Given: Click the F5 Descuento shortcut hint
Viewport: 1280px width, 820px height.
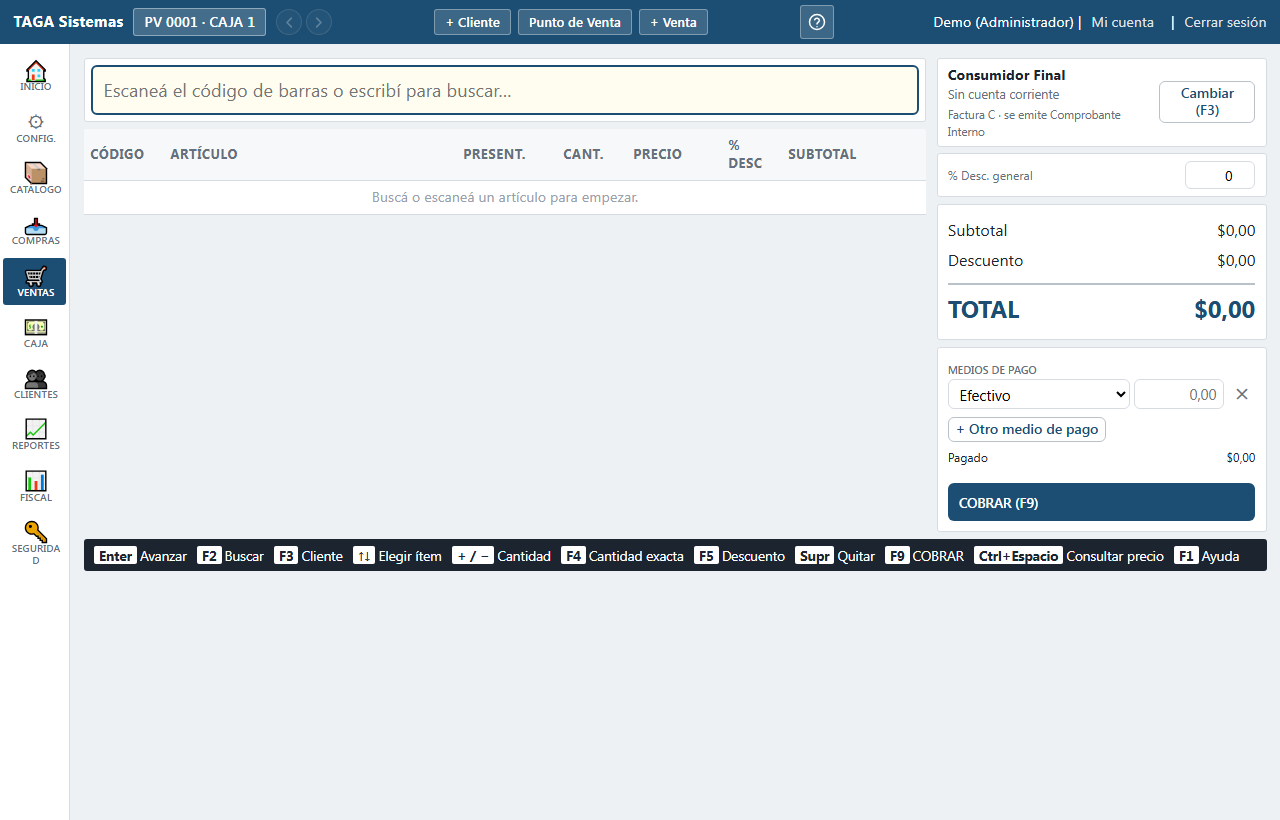Looking at the screenshot, I should click(x=739, y=556).
